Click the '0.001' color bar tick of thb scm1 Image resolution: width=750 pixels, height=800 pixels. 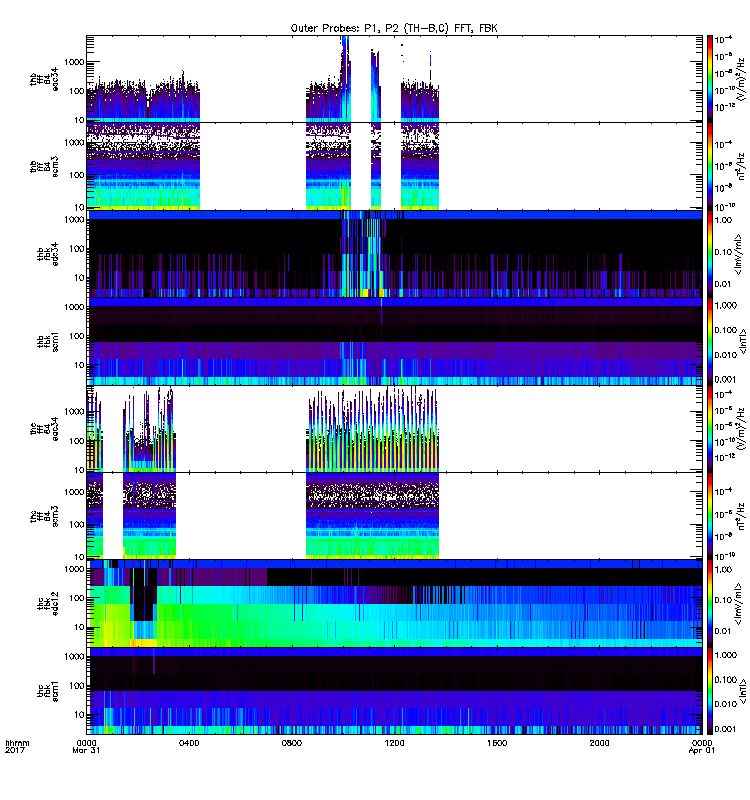coord(726,380)
